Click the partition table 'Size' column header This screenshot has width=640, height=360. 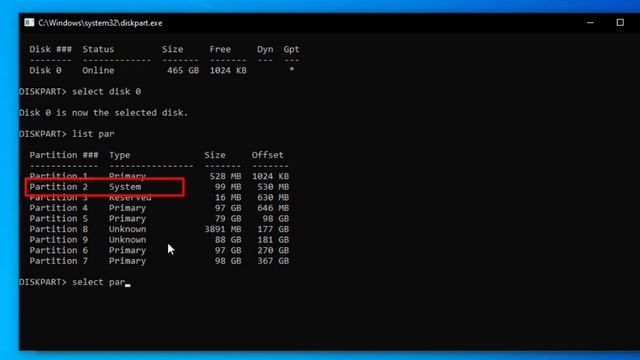pyautogui.click(x=215, y=155)
